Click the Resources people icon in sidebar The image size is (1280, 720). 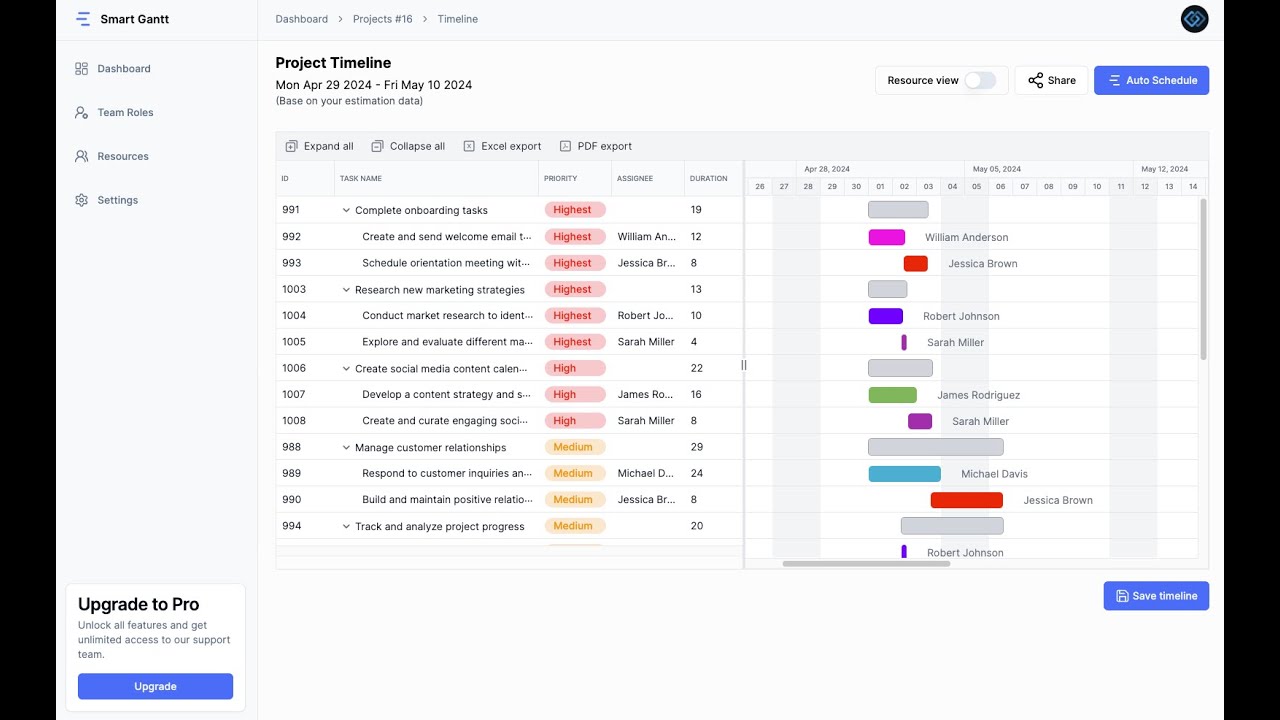82,157
